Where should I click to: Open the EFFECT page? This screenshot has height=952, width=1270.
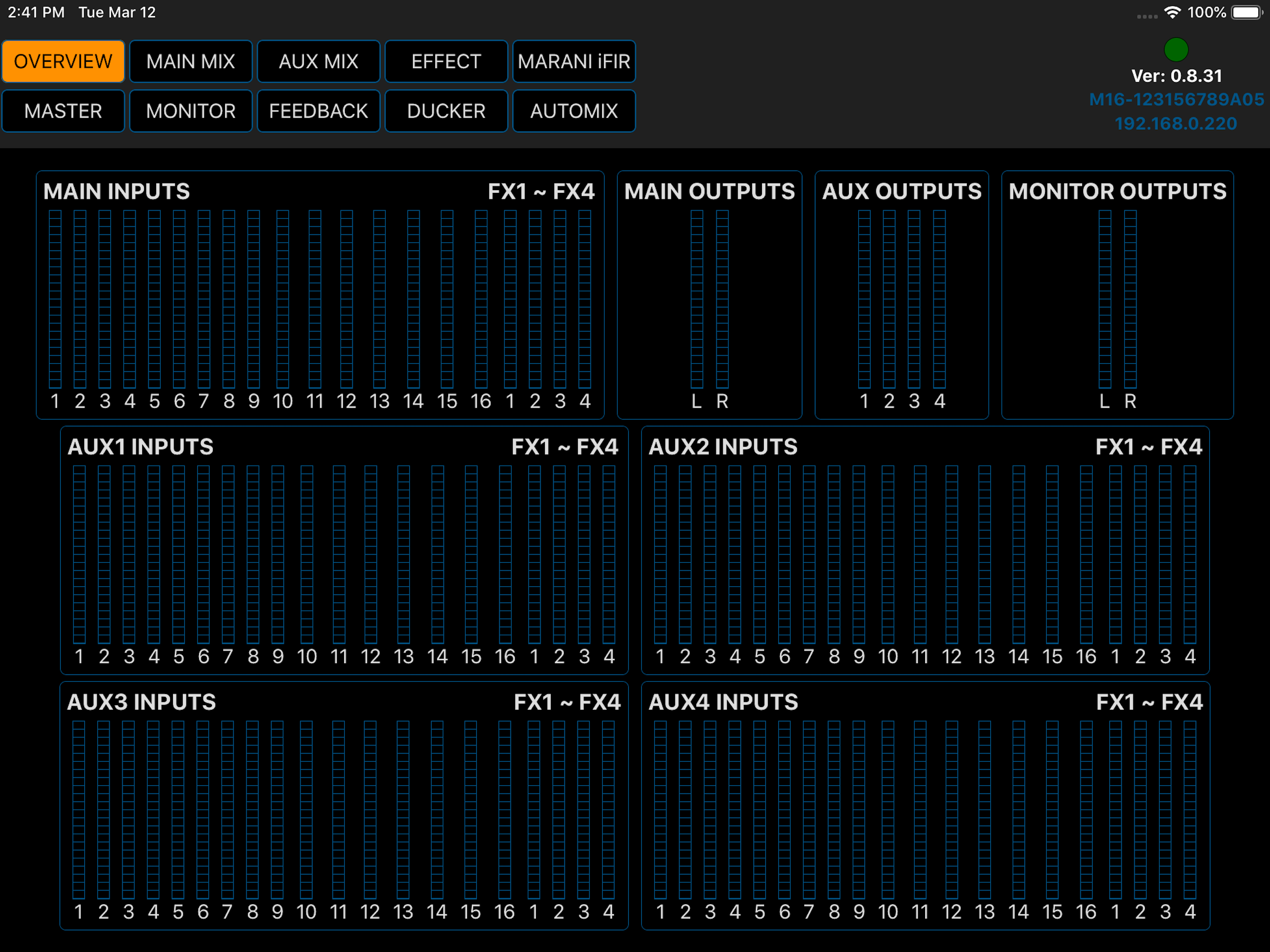pos(446,61)
